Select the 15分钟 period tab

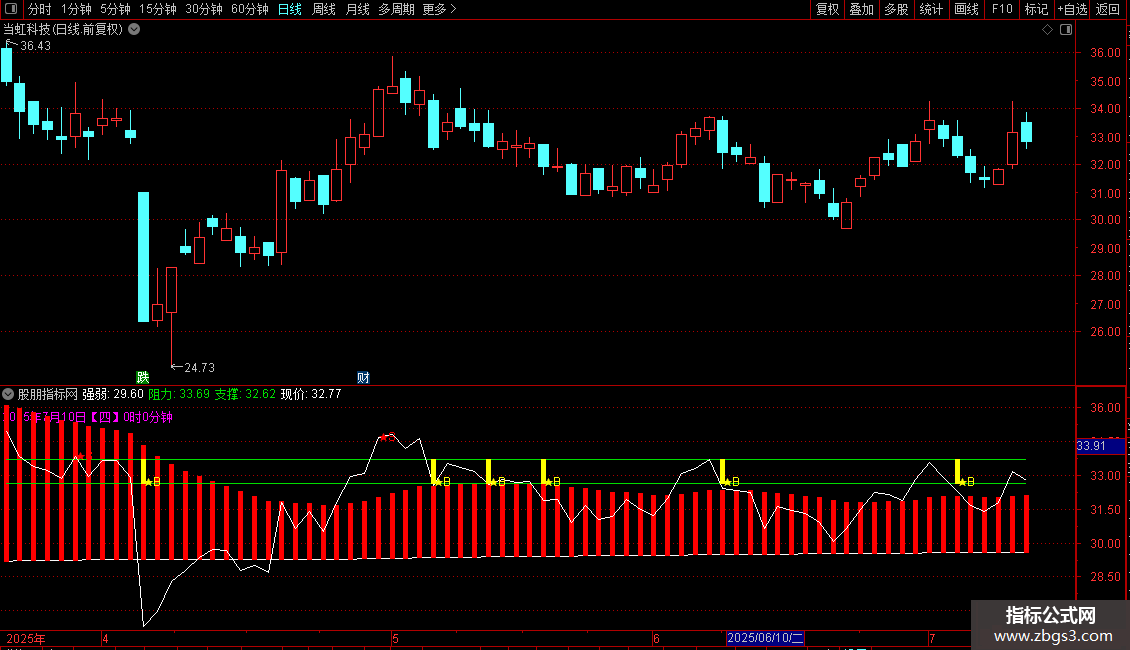pos(158,9)
